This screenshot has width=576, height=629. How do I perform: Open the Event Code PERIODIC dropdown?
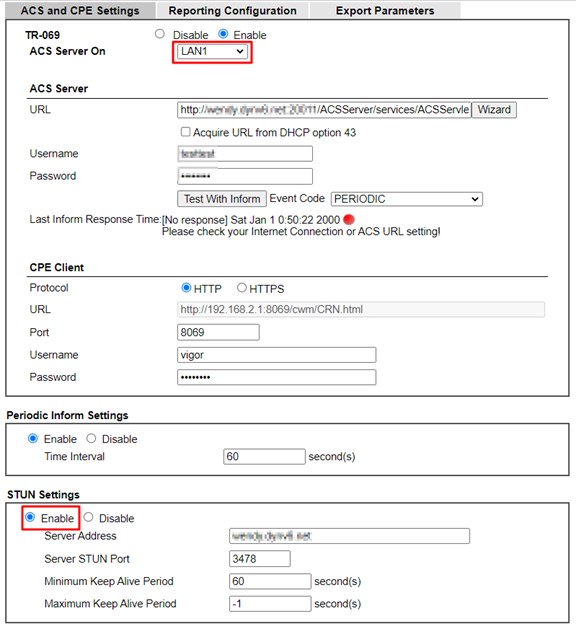point(406,199)
